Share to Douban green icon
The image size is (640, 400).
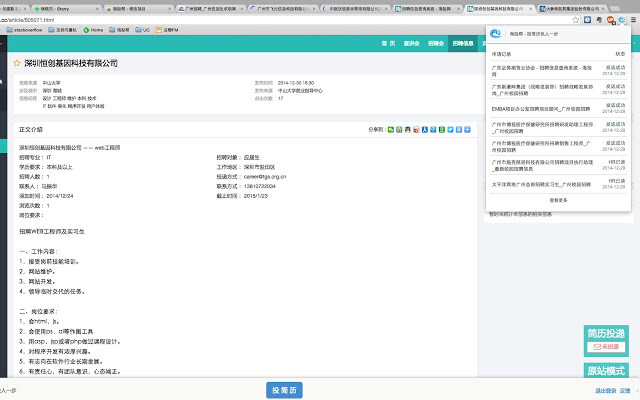point(442,130)
